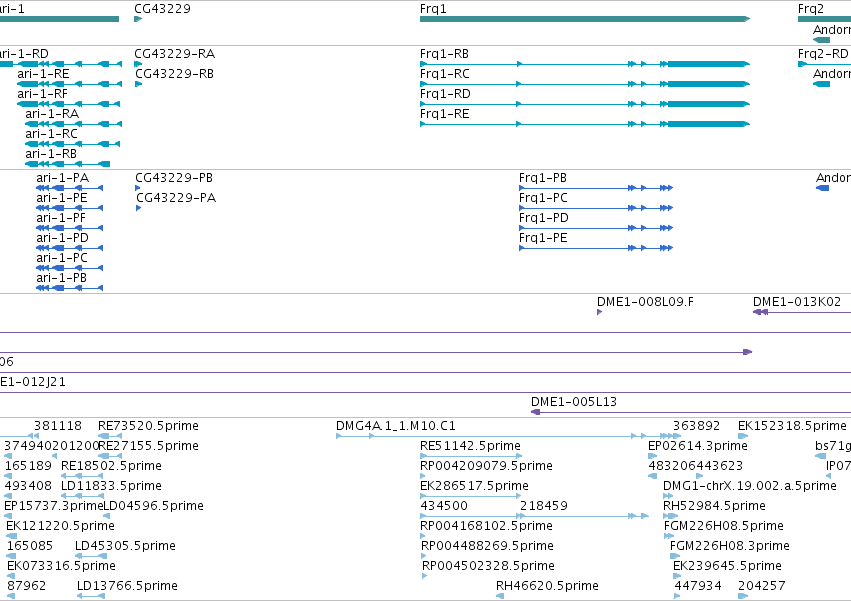Select the CG43229-PA protein feature
The image size is (851, 601).
pyautogui.click(x=138, y=208)
